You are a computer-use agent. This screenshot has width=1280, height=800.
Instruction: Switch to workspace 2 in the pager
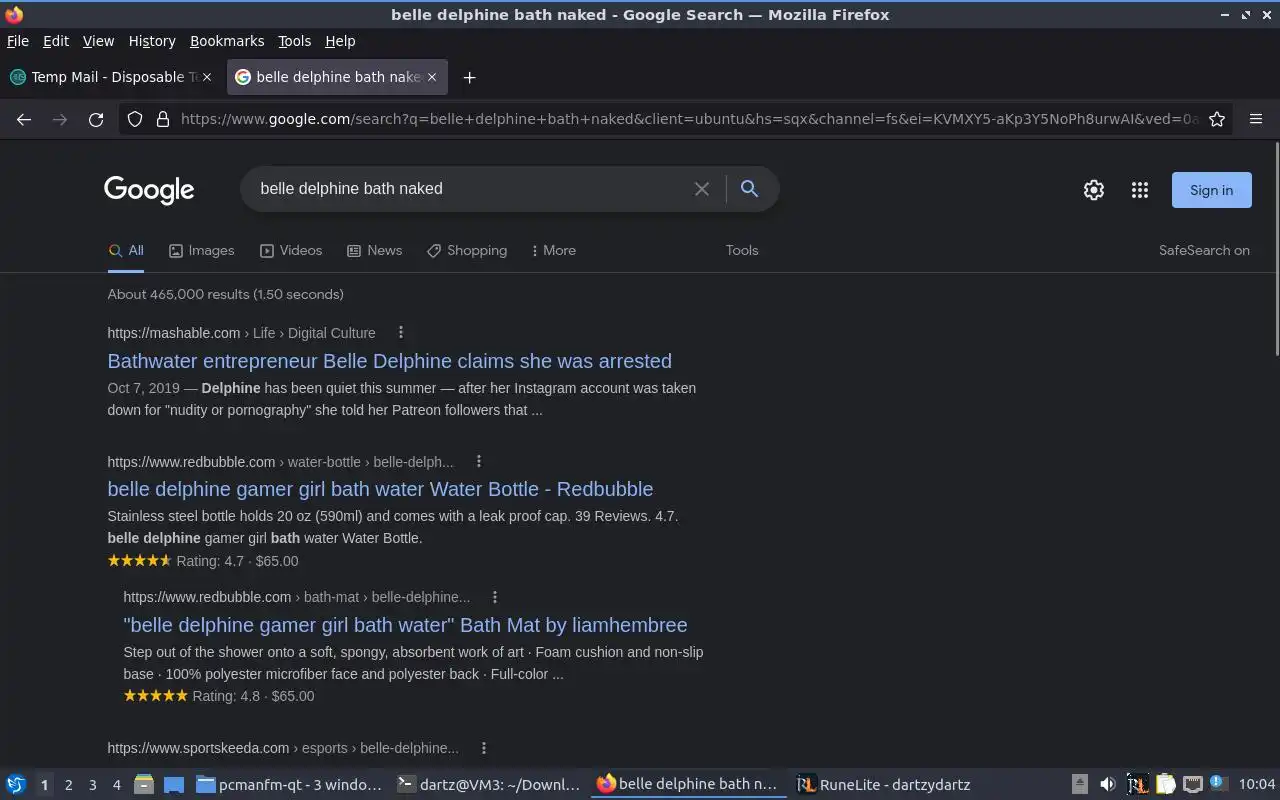tap(68, 785)
